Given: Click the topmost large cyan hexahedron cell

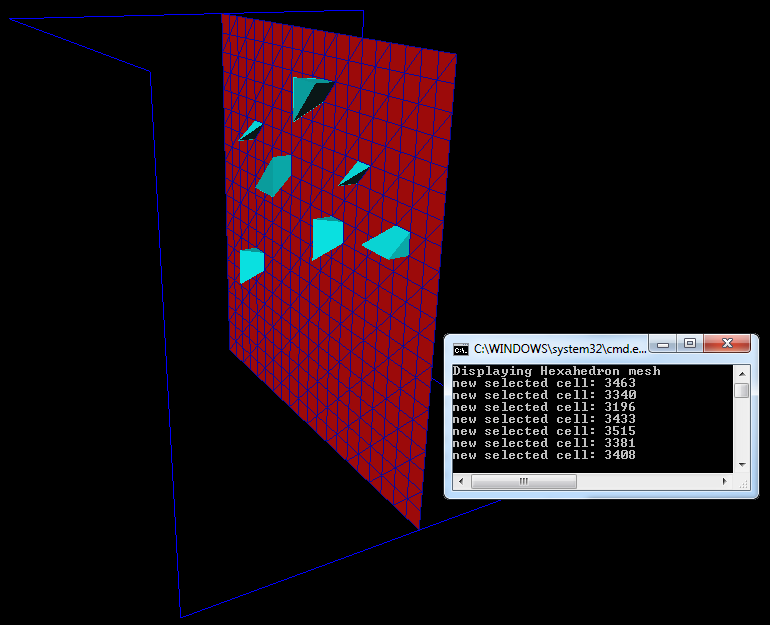Looking at the screenshot, I should coord(310,96).
